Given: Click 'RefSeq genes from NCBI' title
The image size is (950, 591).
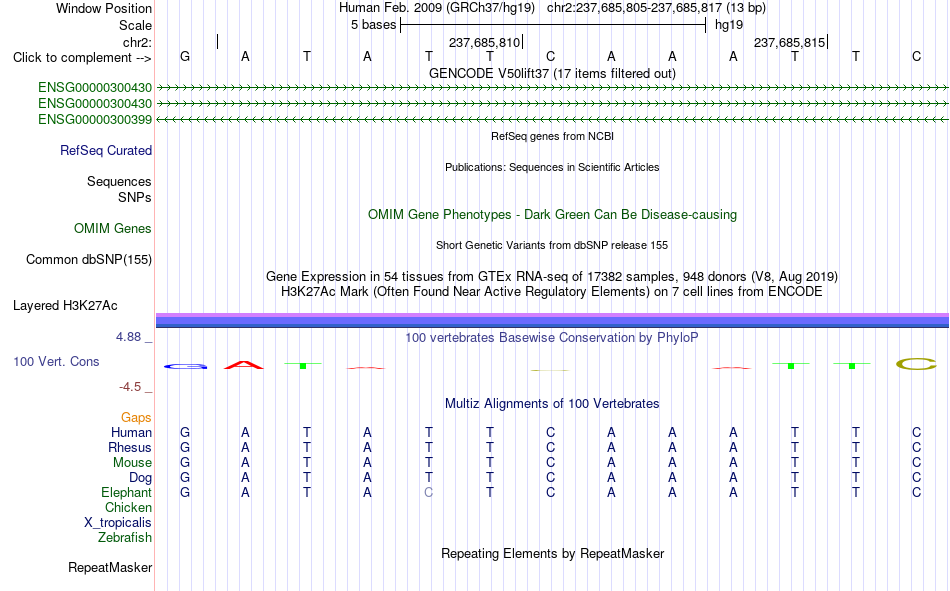Looking at the screenshot, I should pyautogui.click(x=552, y=136).
